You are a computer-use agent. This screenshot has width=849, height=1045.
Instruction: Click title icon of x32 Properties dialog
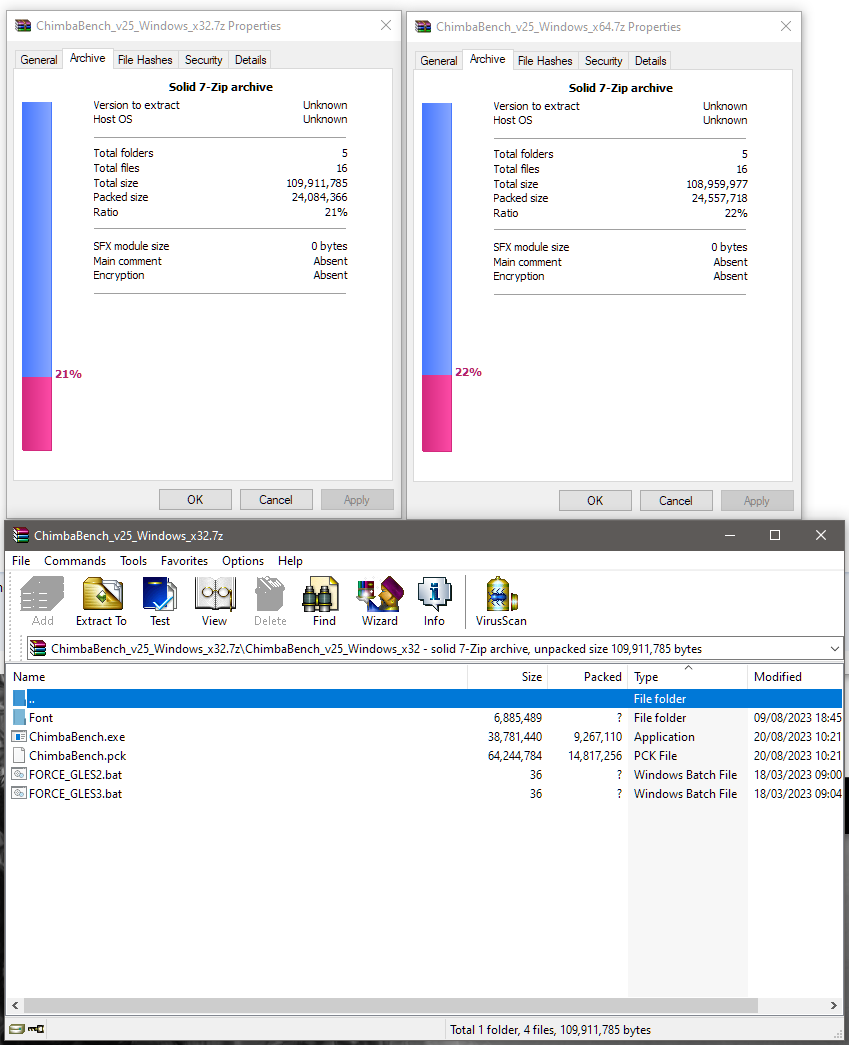pyautogui.click(x=23, y=25)
